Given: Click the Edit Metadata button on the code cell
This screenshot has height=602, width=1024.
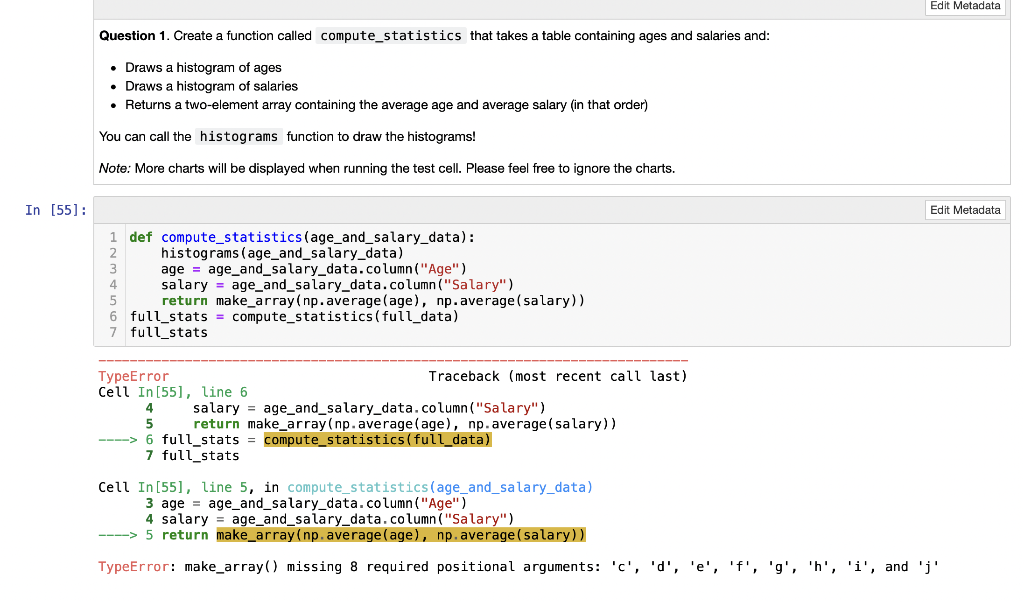Looking at the screenshot, I should (x=963, y=209).
